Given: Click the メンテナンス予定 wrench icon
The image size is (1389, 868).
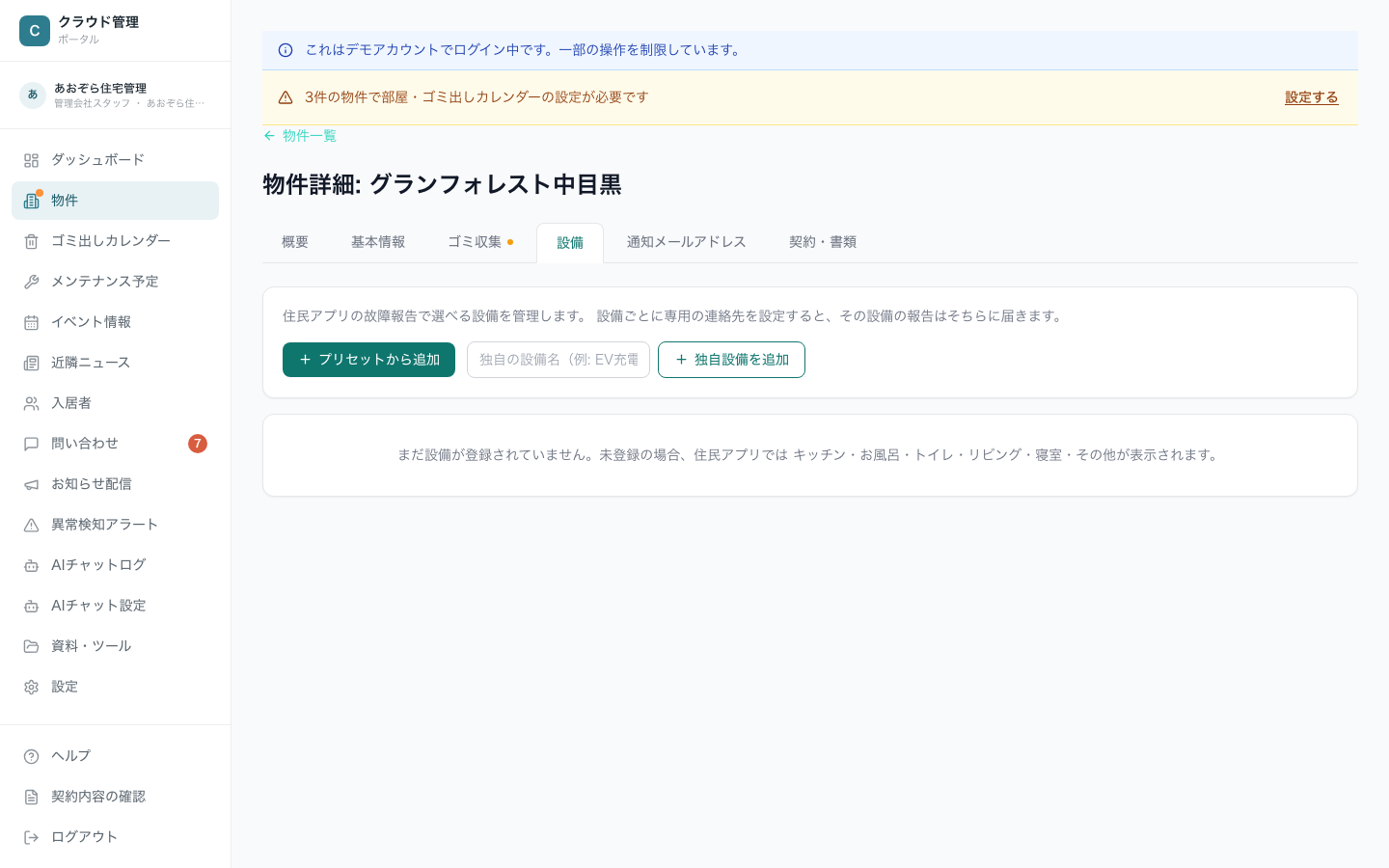Looking at the screenshot, I should pos(31,282).
